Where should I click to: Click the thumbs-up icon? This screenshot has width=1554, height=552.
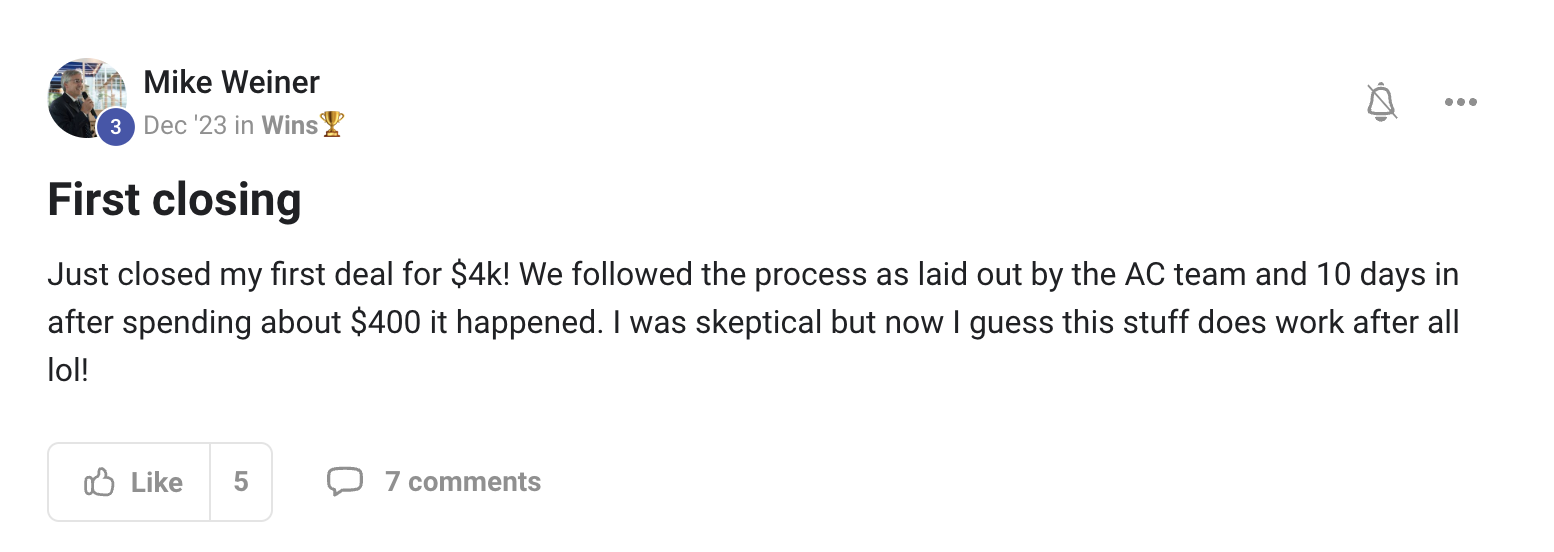pos(99,482)
